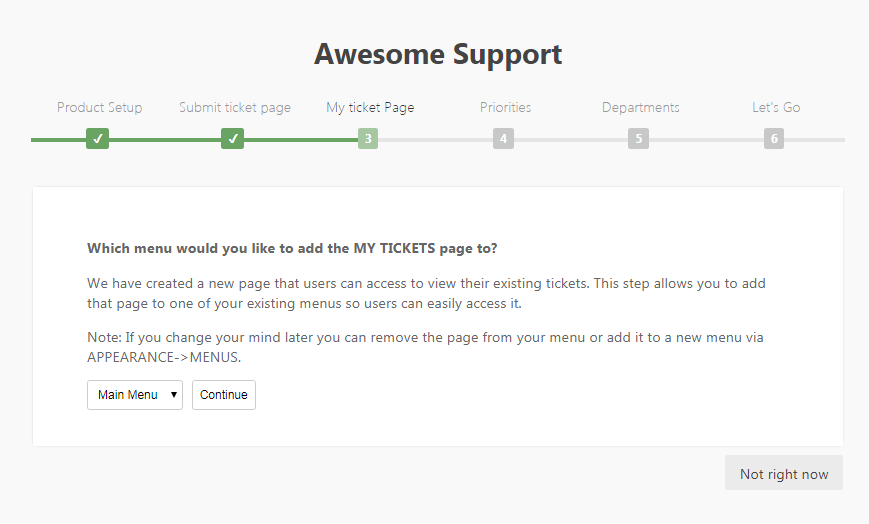
Task: Click the step 6 number badge
Action: (x=773, y=139)
